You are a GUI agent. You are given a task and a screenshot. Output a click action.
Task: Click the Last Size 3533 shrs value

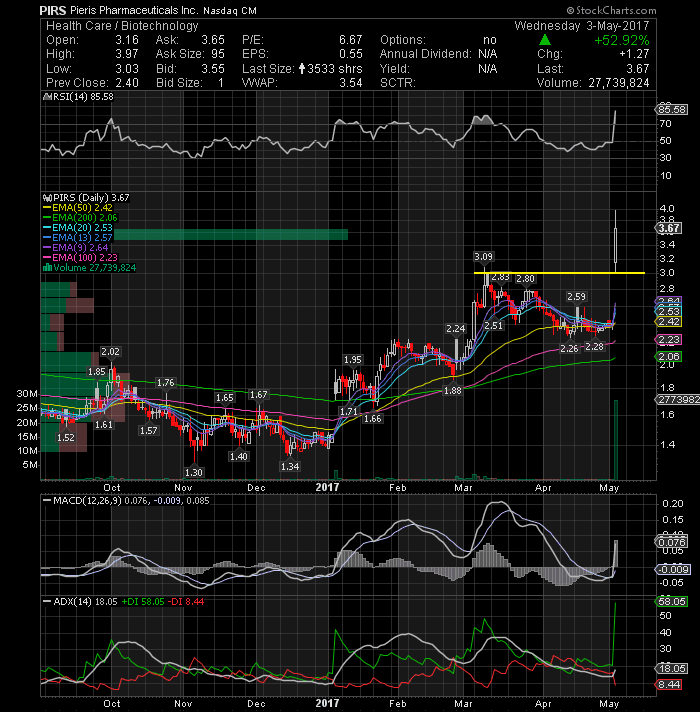click(335, 69)
